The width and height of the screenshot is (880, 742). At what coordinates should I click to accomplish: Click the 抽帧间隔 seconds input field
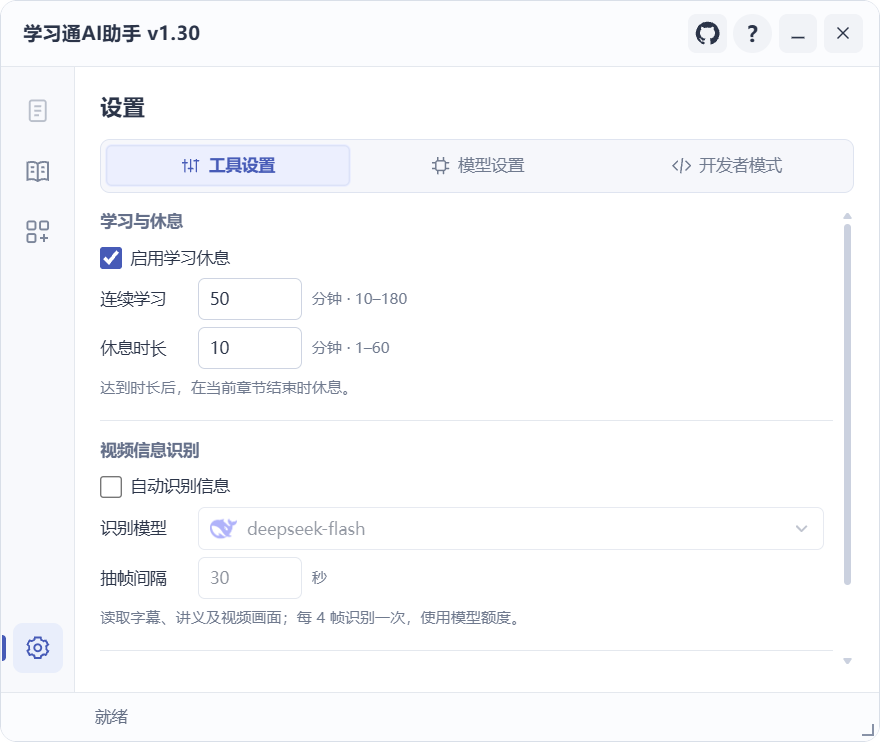(250, 578)
